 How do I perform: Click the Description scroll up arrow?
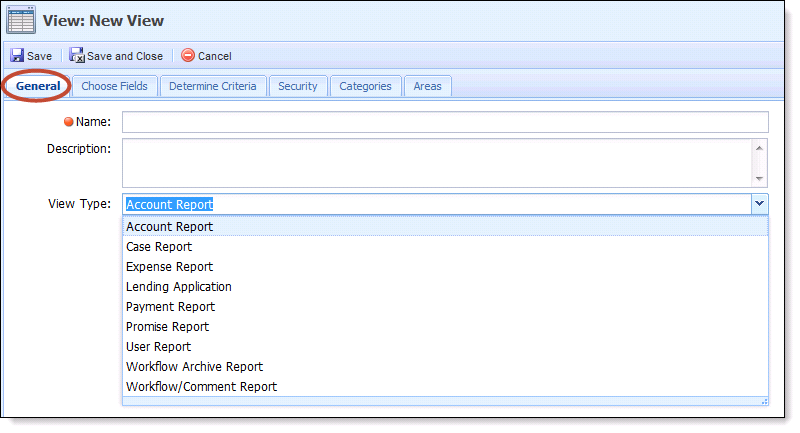tap(759, 148)
